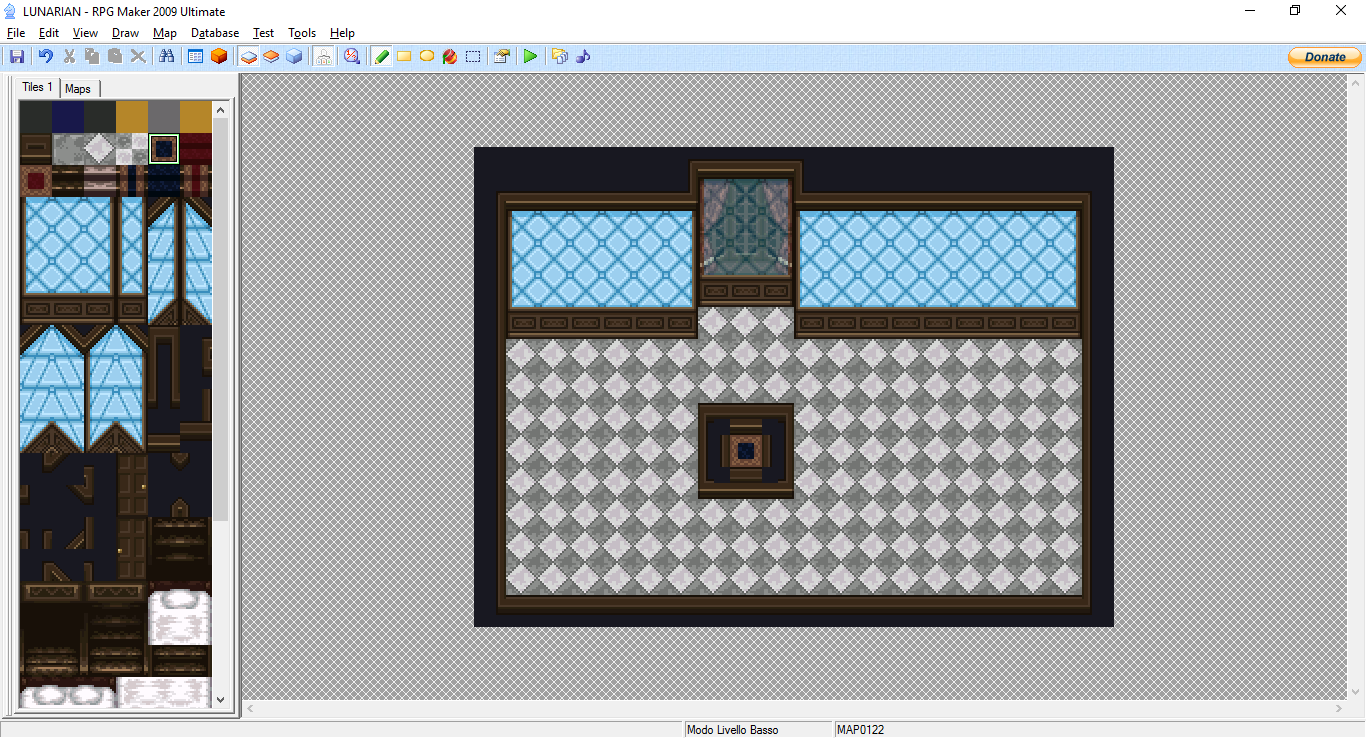Screen dimensions: 1366x738
Task: Click the Save icon in the toolbar
Action: click(17, 57)
